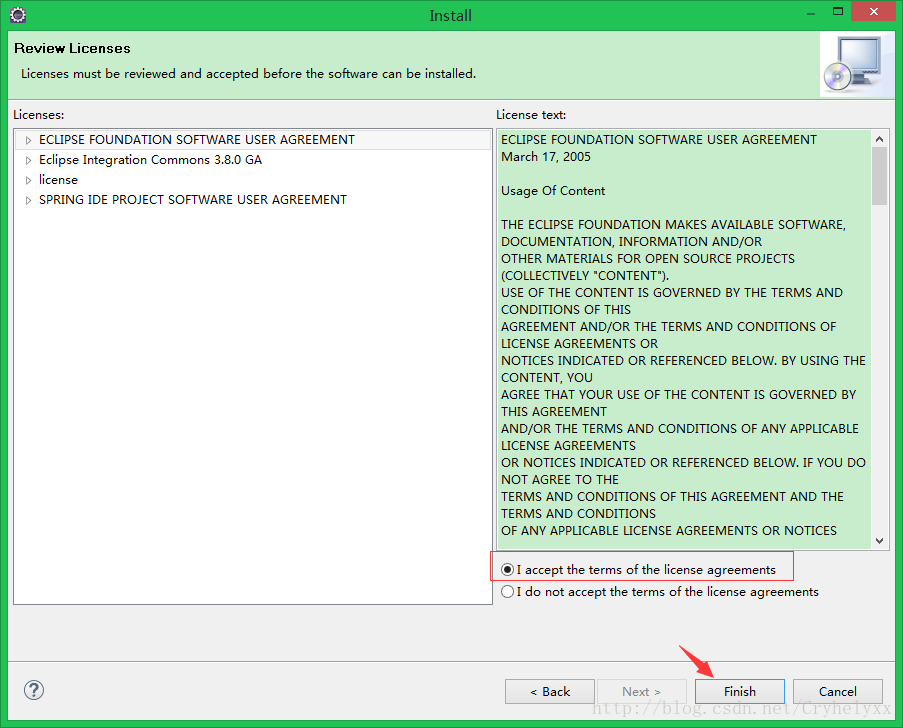The image size is (903, 728).
Task: Click the Cancel button
Action: [838, 691]
